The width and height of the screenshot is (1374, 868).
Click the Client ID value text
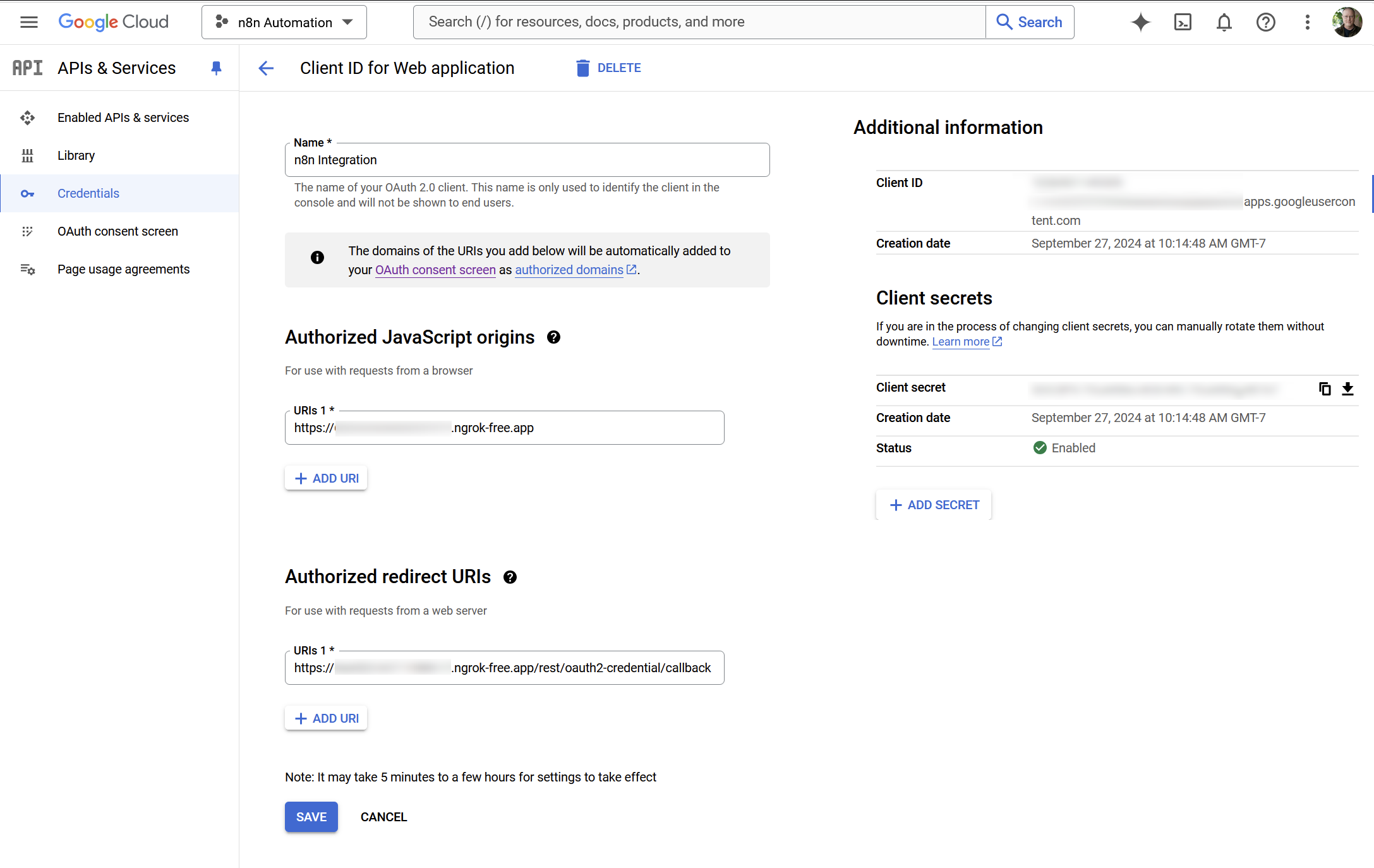1193,202
